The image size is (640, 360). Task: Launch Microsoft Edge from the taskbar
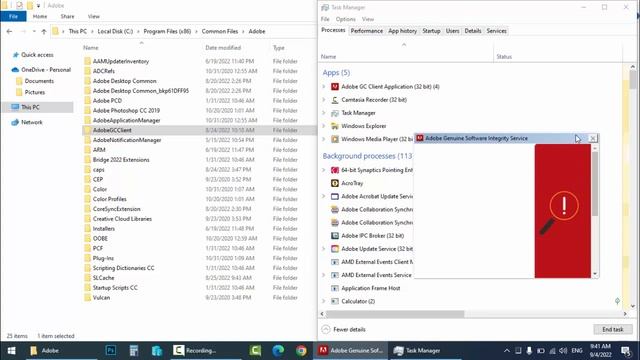tap(278, 350)
